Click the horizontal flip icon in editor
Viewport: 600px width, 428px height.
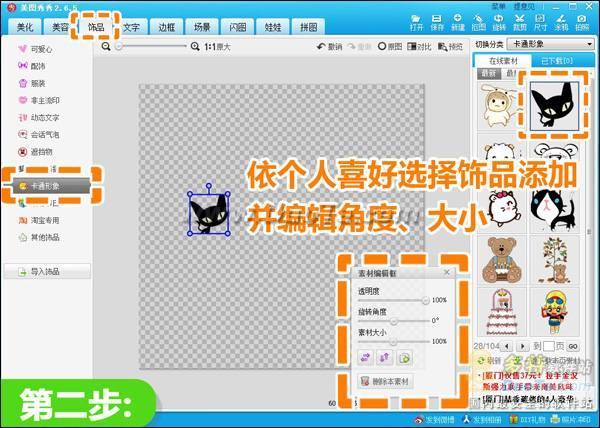(366, 358)
